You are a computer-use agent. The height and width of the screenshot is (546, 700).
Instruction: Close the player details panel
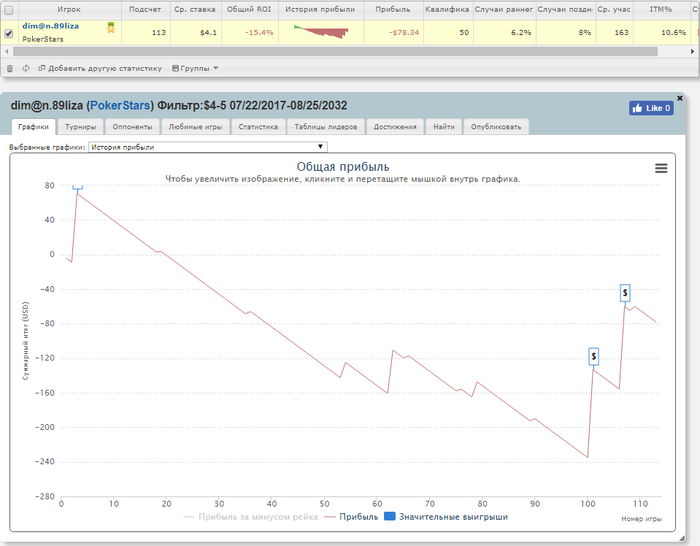[680, 98]
